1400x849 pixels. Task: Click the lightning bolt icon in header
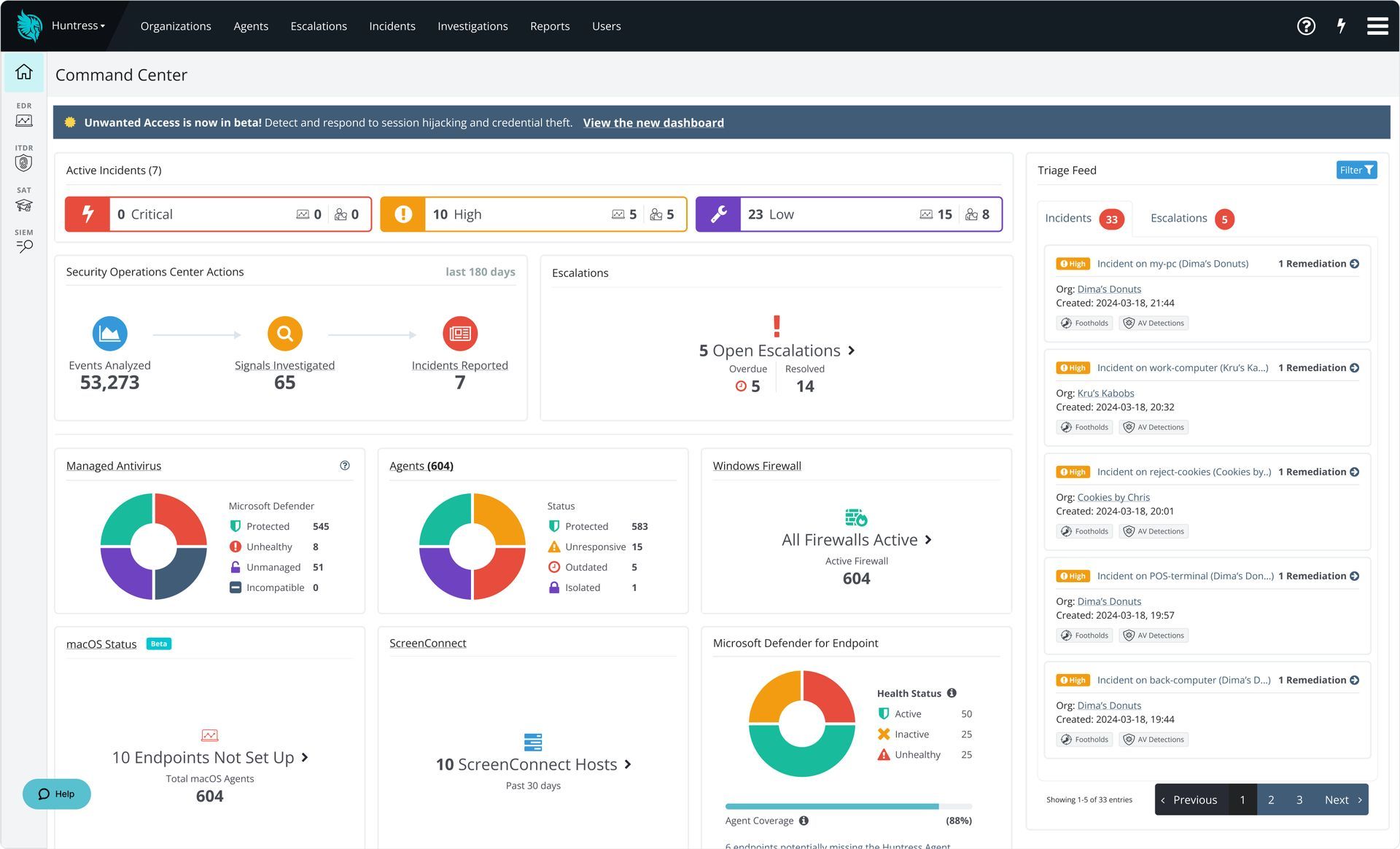click(1341, 26)
